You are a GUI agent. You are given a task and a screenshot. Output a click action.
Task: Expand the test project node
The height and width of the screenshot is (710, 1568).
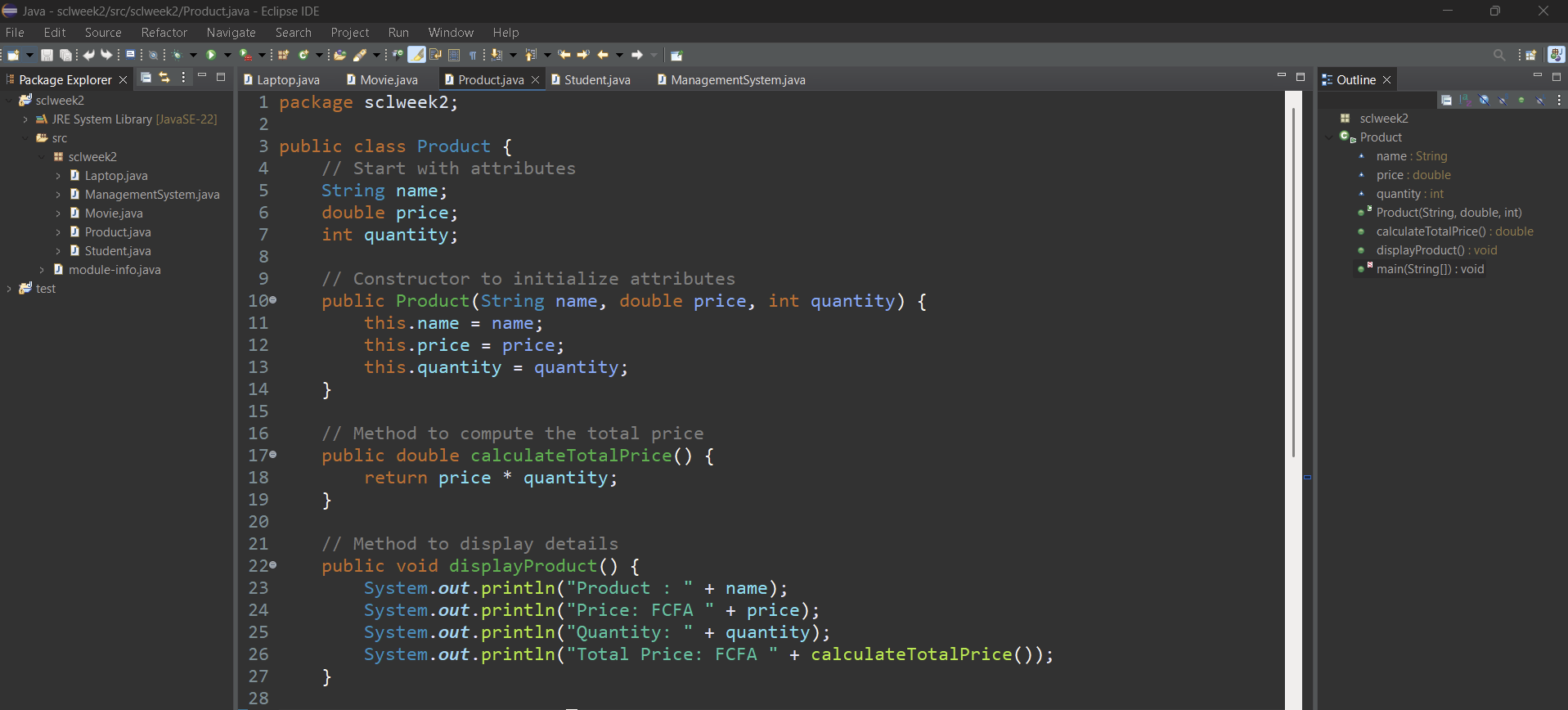[9, 289]
